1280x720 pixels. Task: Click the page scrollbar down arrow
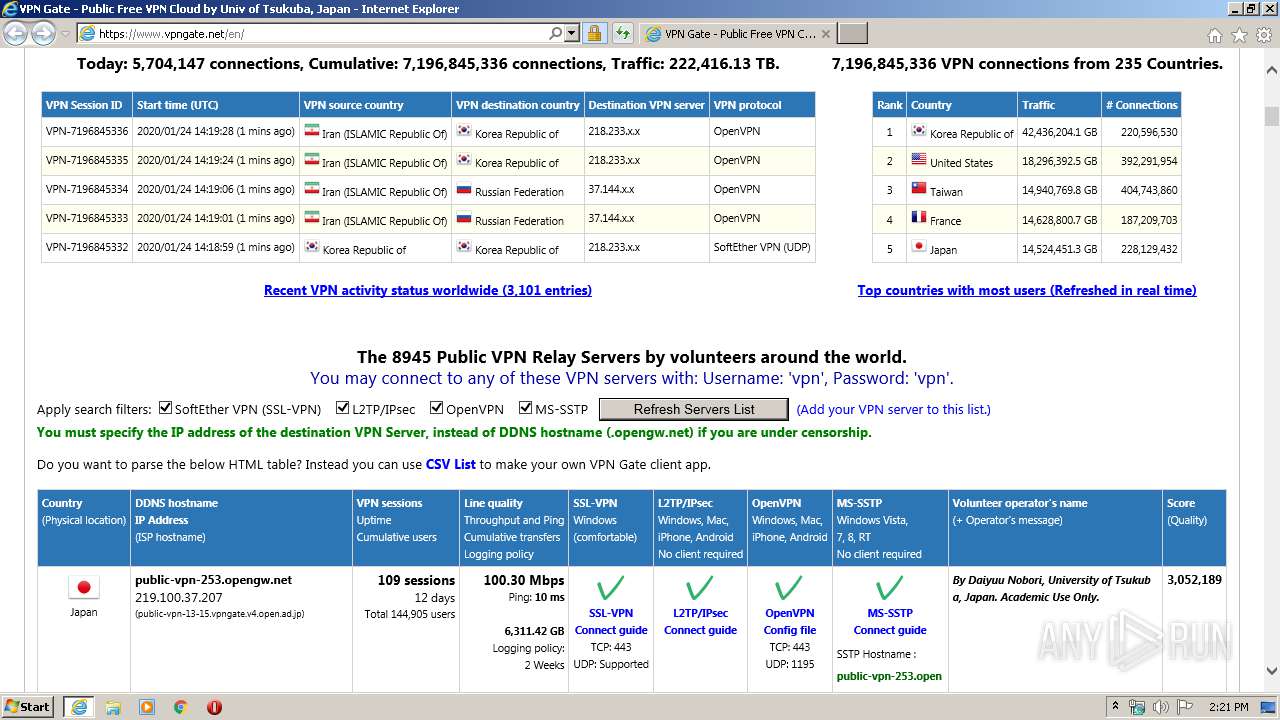tap(1271, 671)
